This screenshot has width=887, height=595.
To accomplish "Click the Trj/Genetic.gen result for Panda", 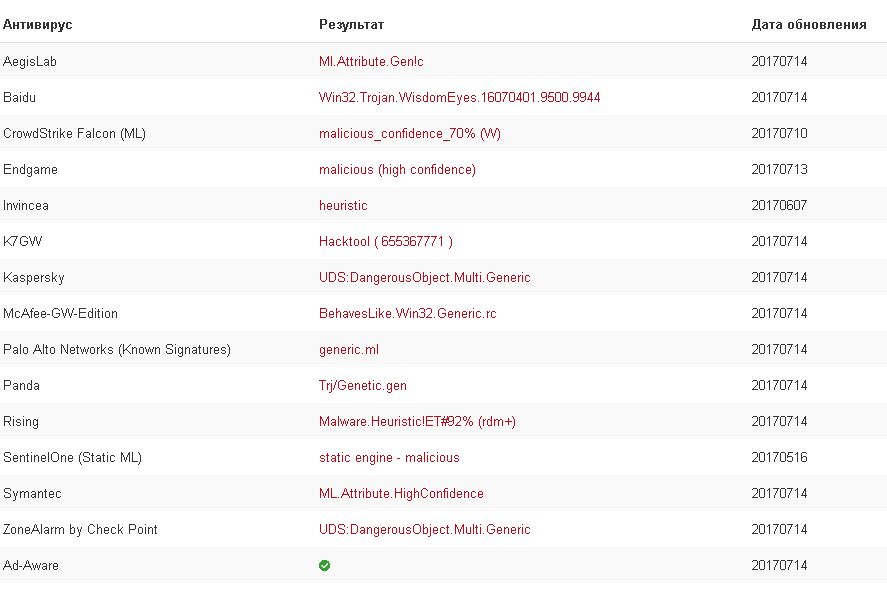I will [x=363, y=386].
